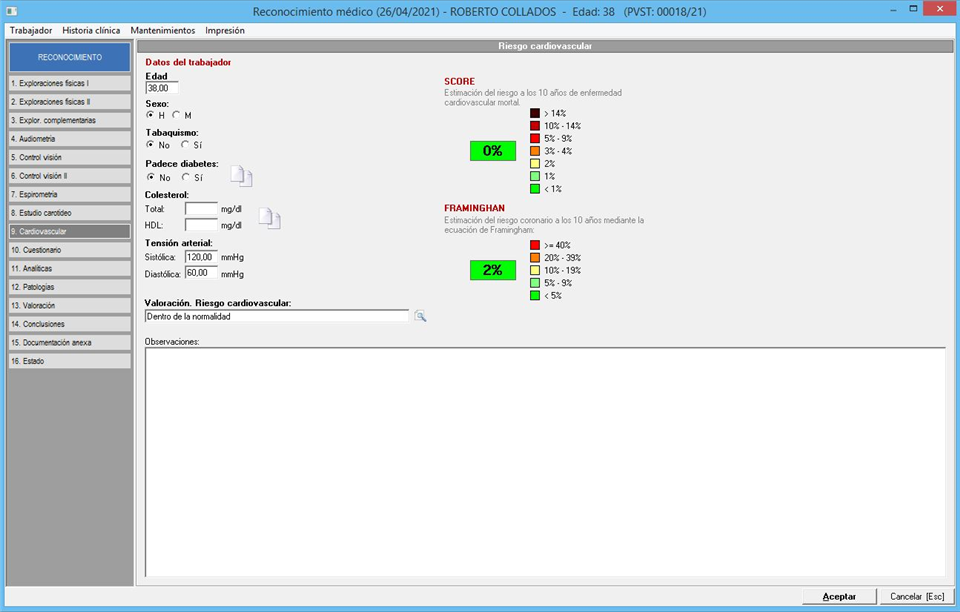Focus the Sistólica blood pressure field
Viewport: 960px width, 612px height.
click(201, 257)
